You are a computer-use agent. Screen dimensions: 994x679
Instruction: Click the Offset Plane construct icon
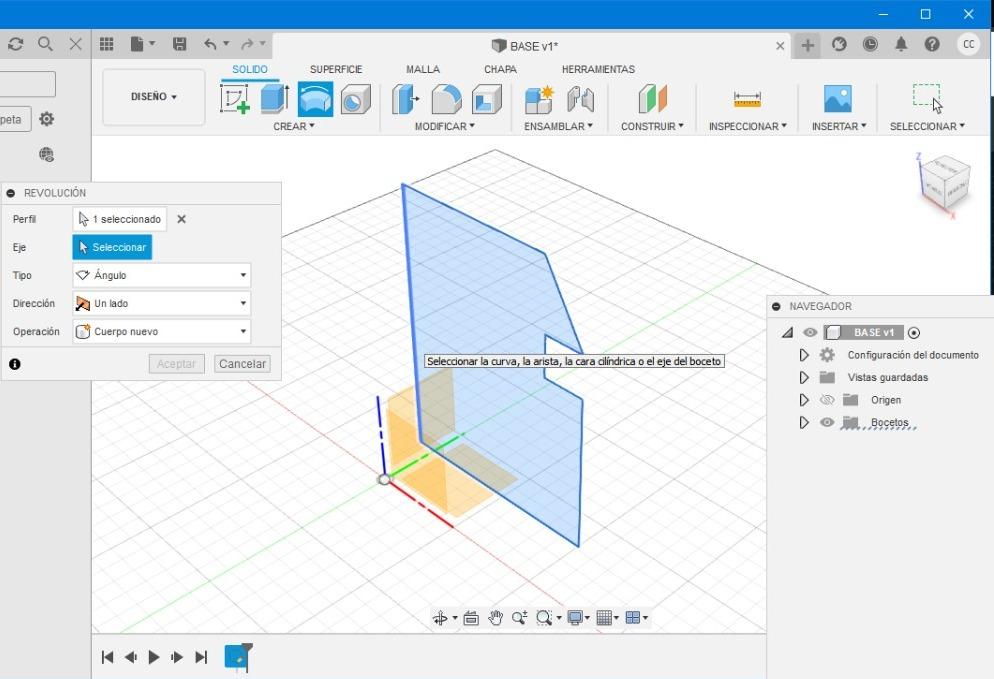(x=652, y=99)
